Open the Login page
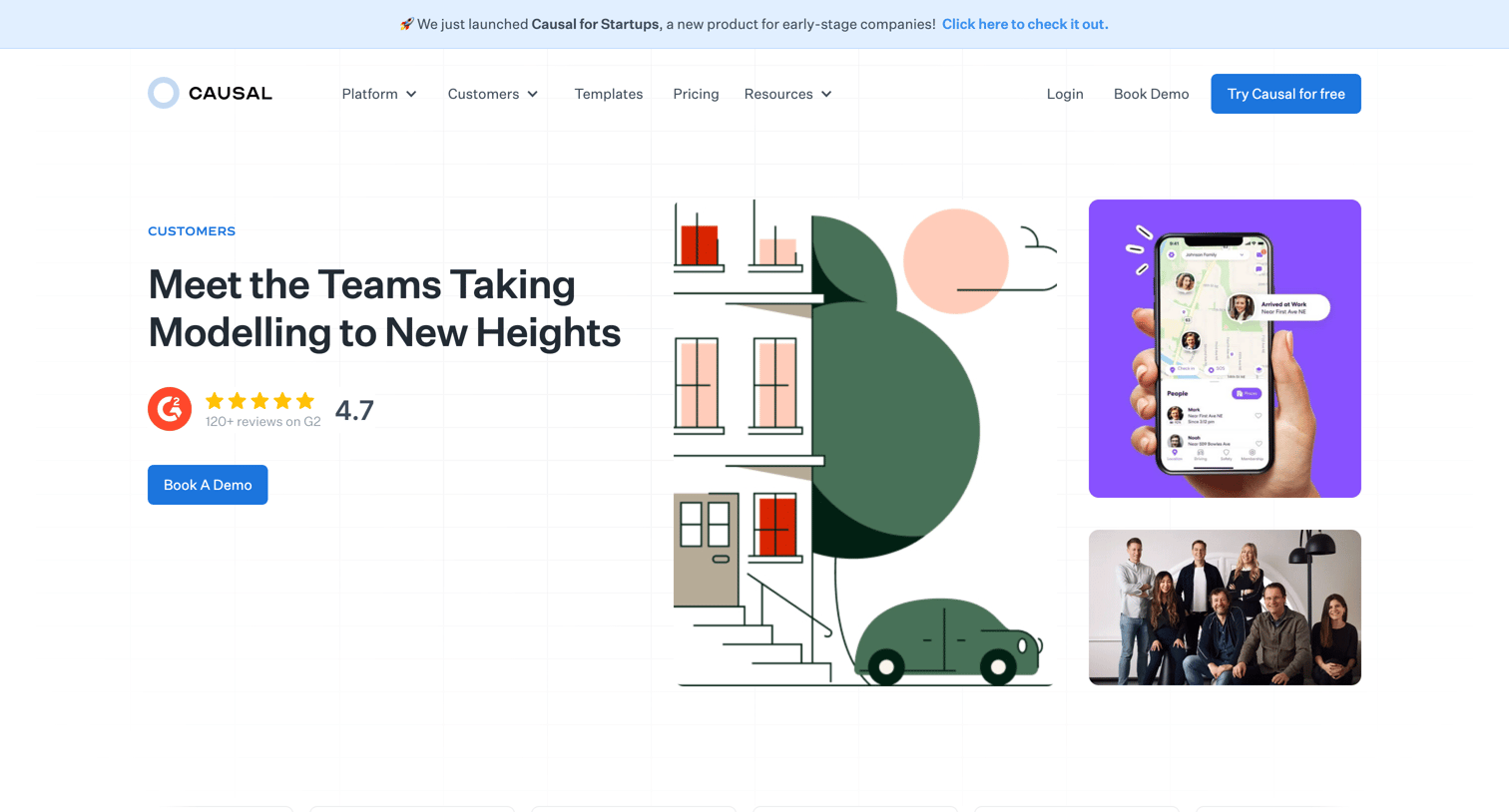This screenshot has width=1509, height=812. point(1065,94)
